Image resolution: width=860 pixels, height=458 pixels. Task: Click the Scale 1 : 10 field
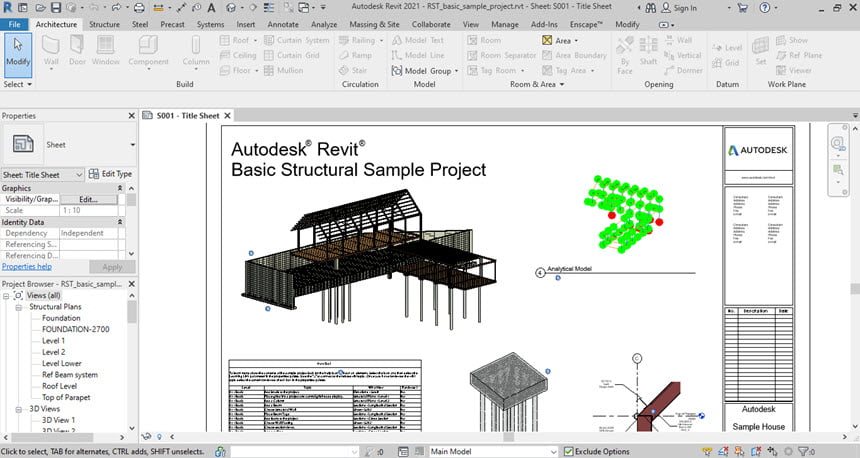[89, 211]
